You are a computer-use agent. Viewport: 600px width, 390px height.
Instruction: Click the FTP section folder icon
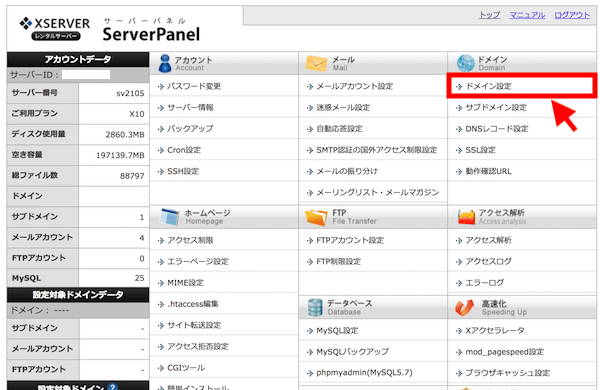pos(316,217)
